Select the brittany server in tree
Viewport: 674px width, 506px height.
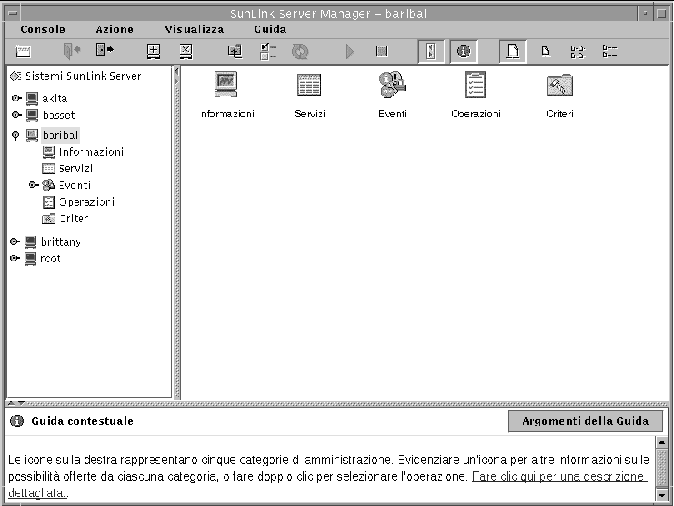click(61, 242)
